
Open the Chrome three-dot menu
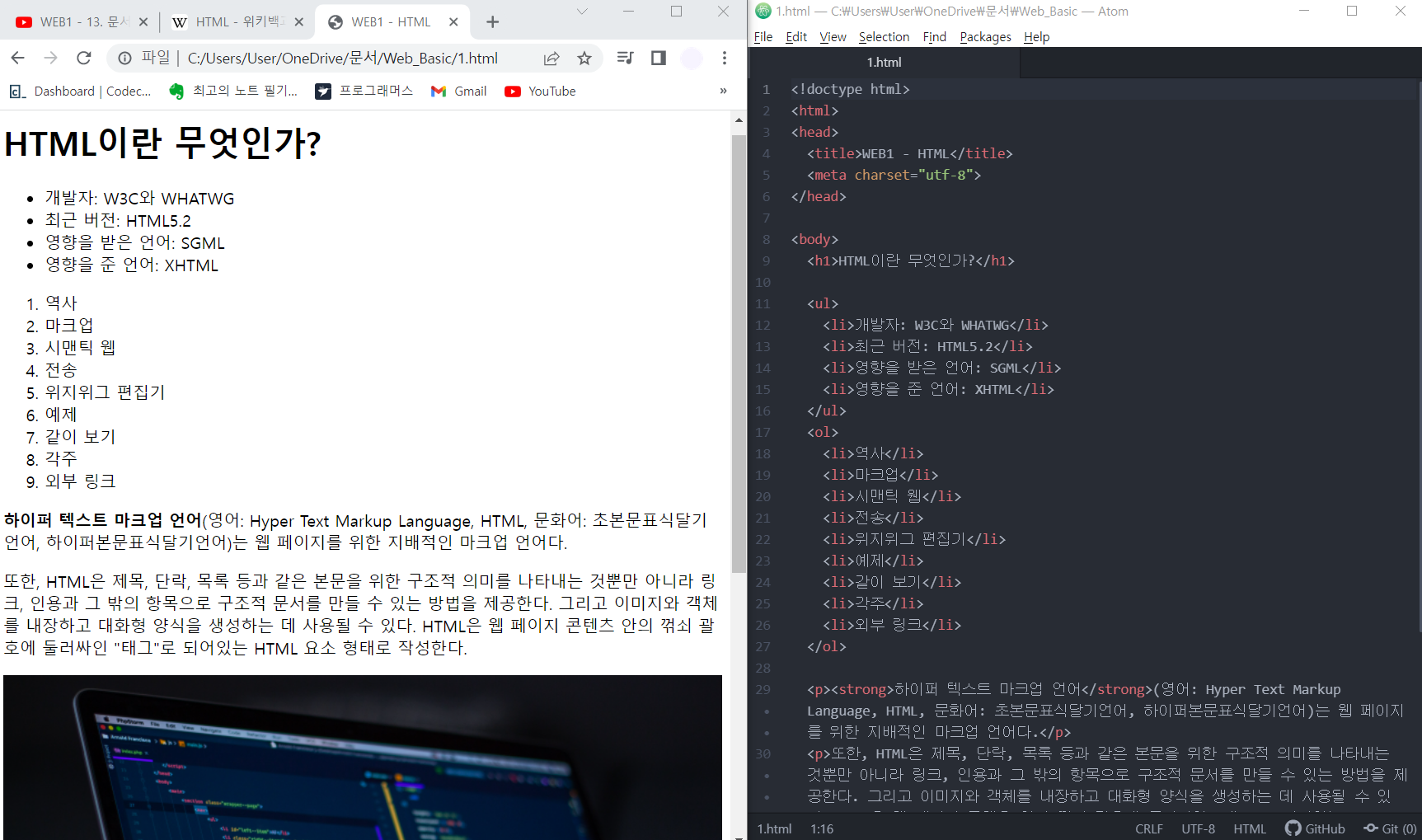click(725, 58)
